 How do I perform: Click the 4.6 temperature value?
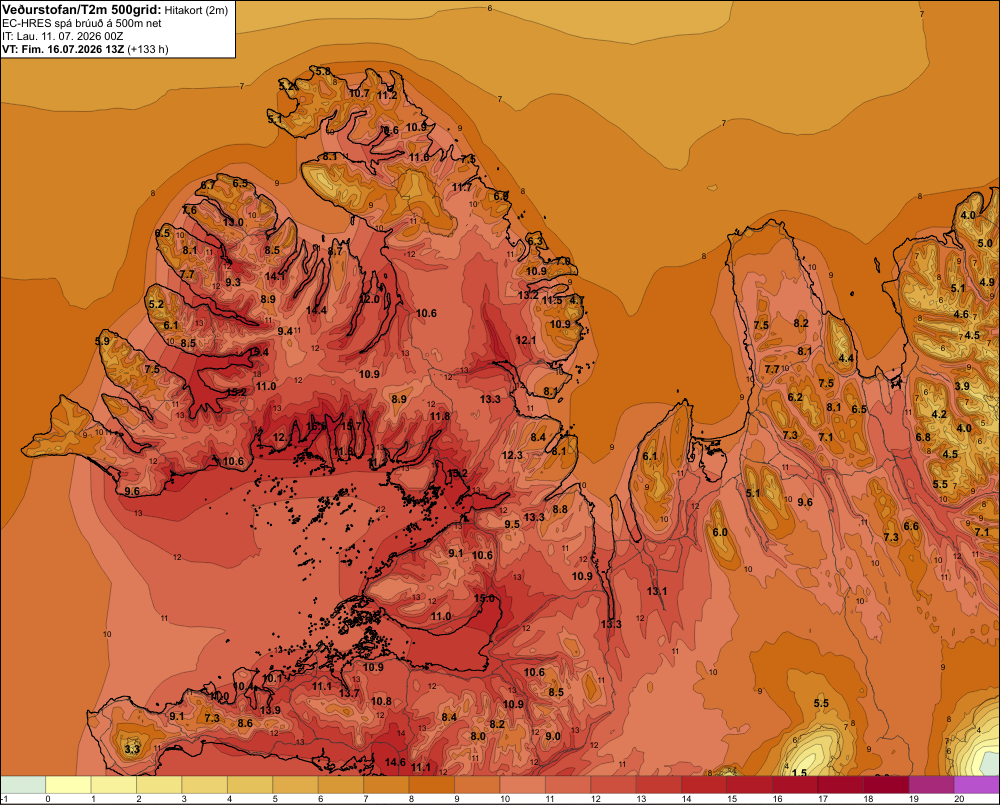tap(961, 314)
